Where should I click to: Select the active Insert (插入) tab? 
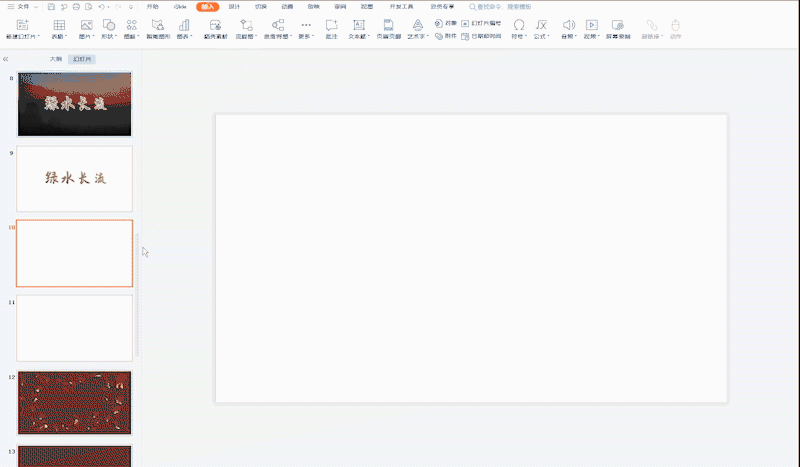click(x=208, y=7)
